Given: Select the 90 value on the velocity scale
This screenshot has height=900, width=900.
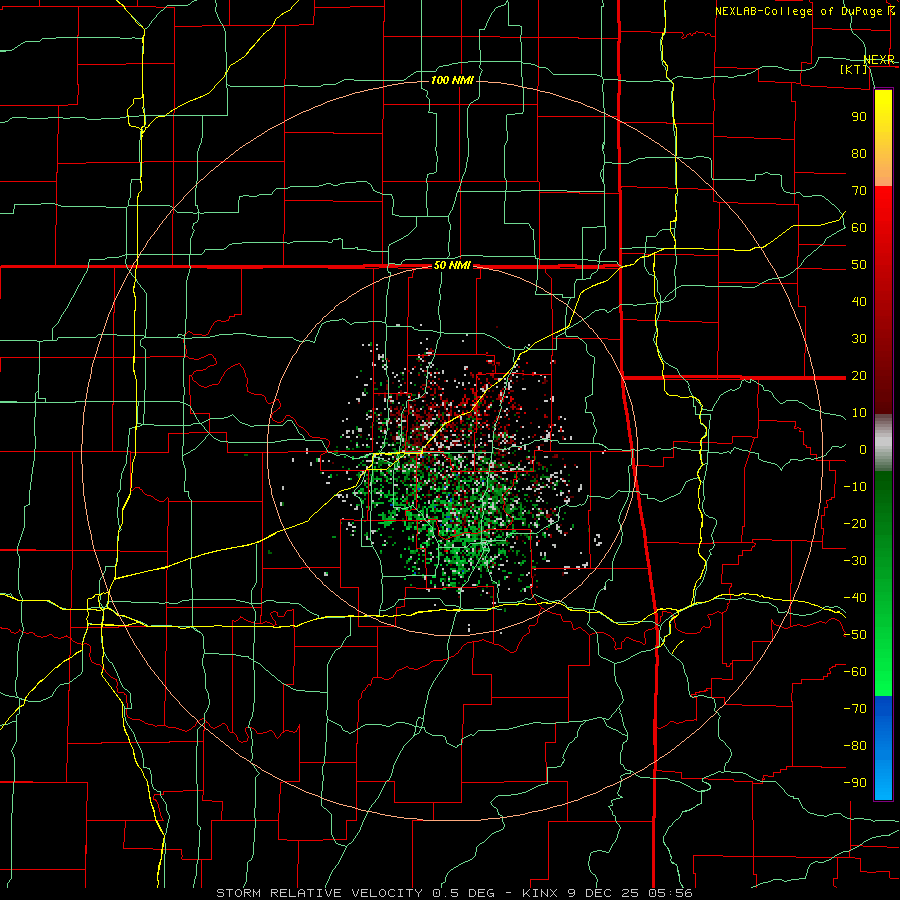Looking at the screenshot, I should click(859, 117).
